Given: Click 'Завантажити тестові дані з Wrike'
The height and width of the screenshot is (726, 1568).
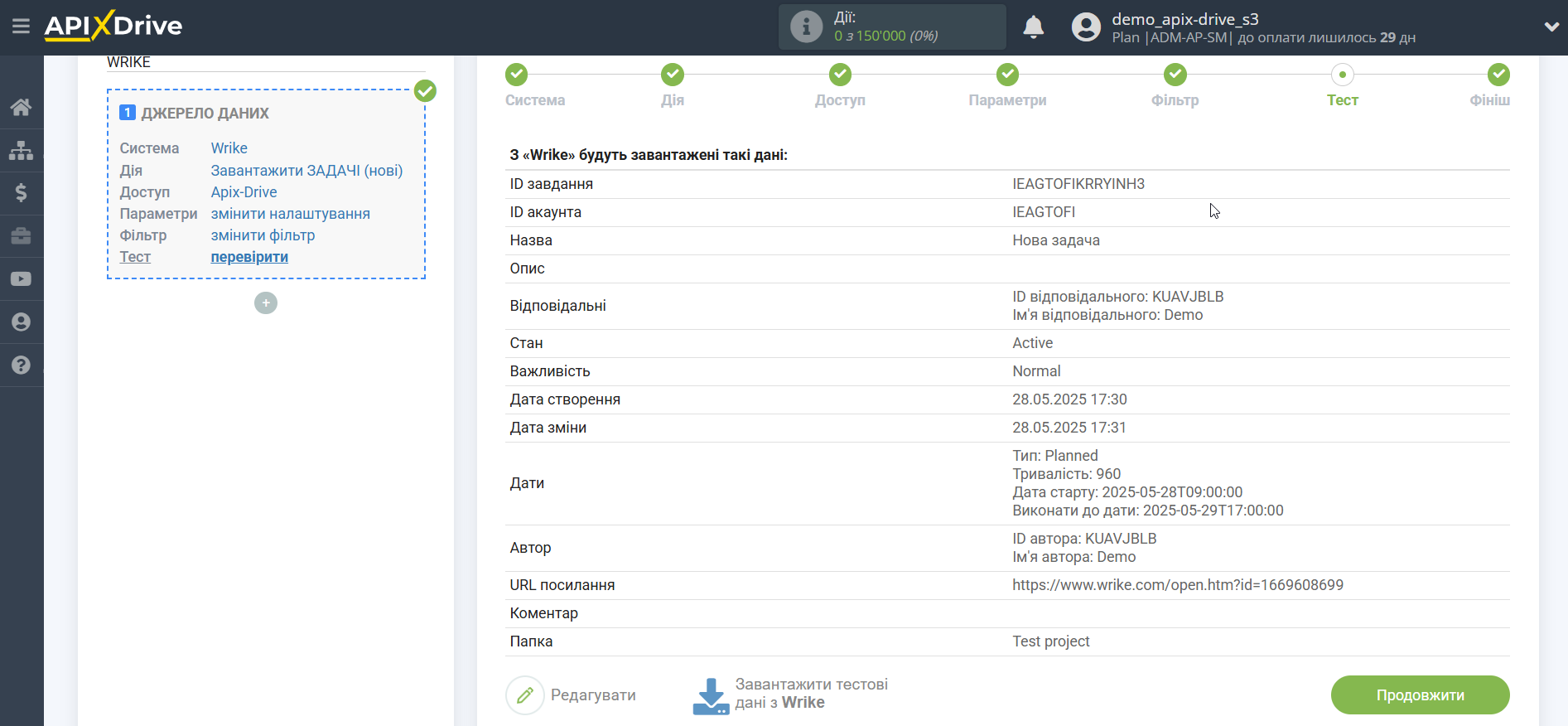Looking at the screenshot, I should click(x=812, y=694).
